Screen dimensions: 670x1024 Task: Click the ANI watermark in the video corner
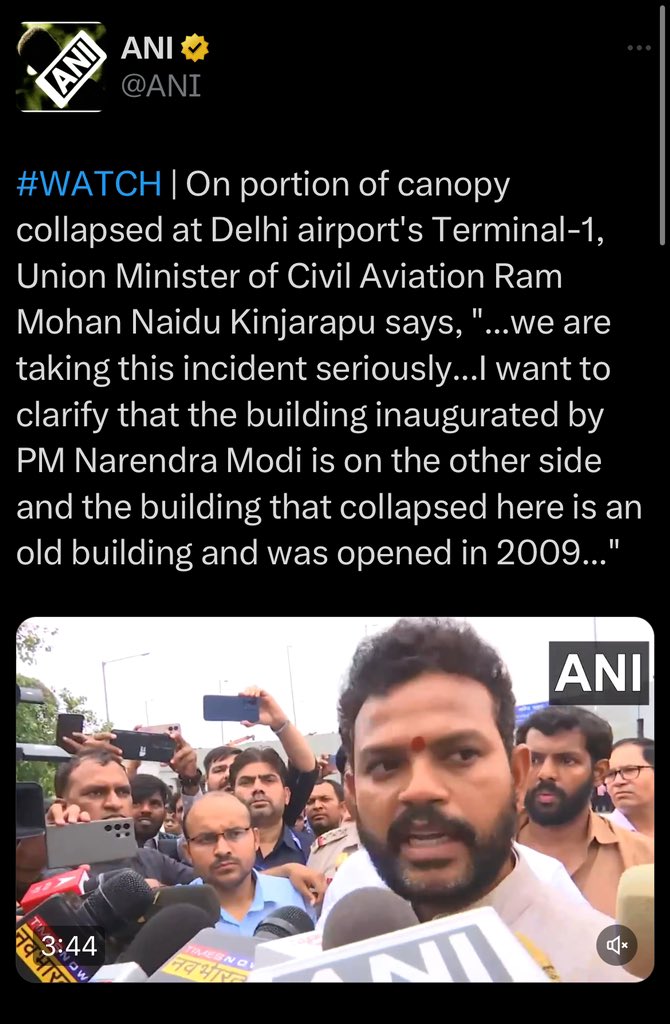pyautogui.click(x=599, y=673)
